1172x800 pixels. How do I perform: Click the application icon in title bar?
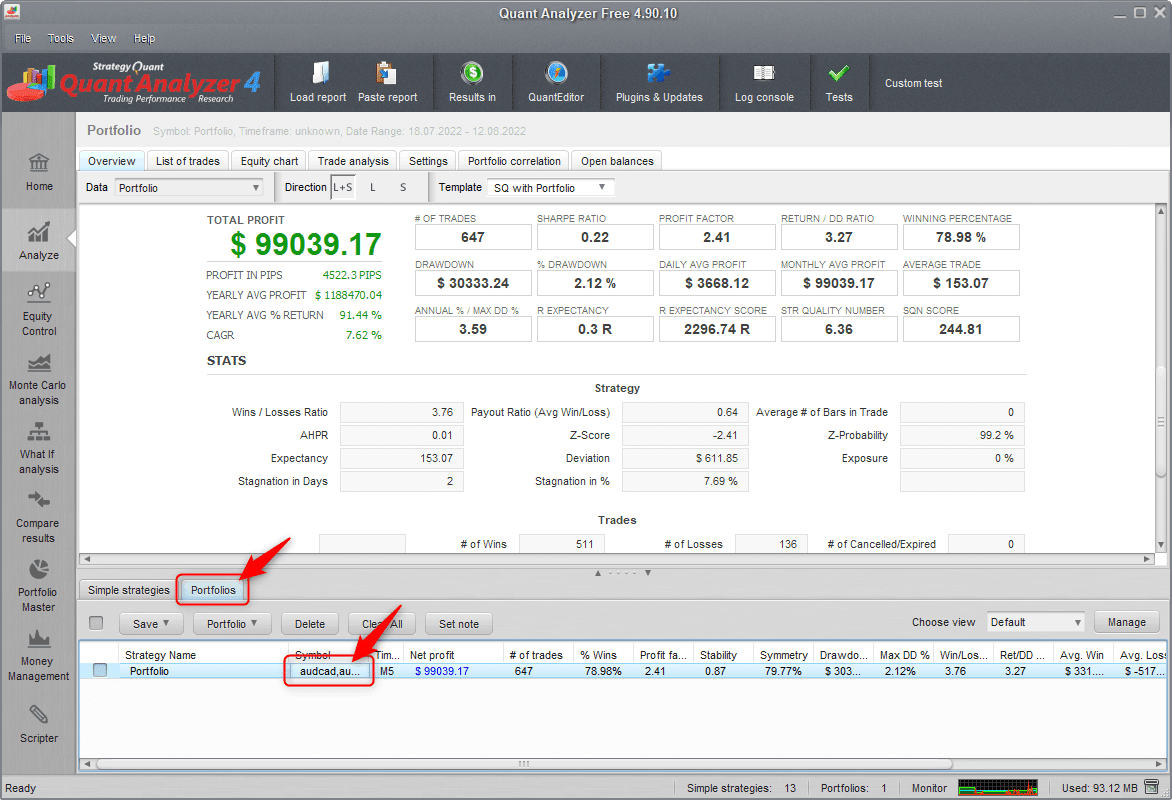click(x=12, y=13)
